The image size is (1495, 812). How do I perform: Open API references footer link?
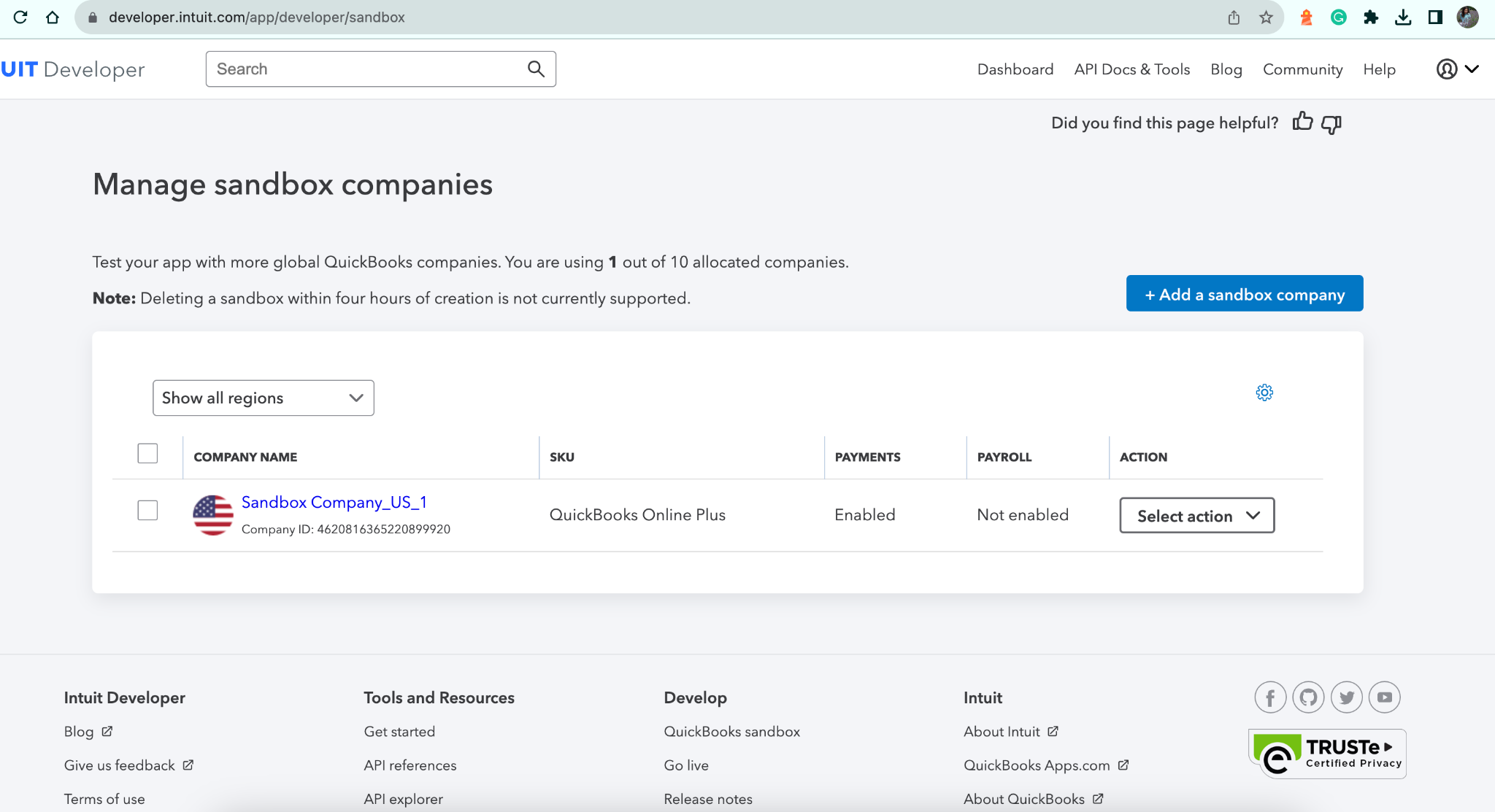(x=410, y=765)
